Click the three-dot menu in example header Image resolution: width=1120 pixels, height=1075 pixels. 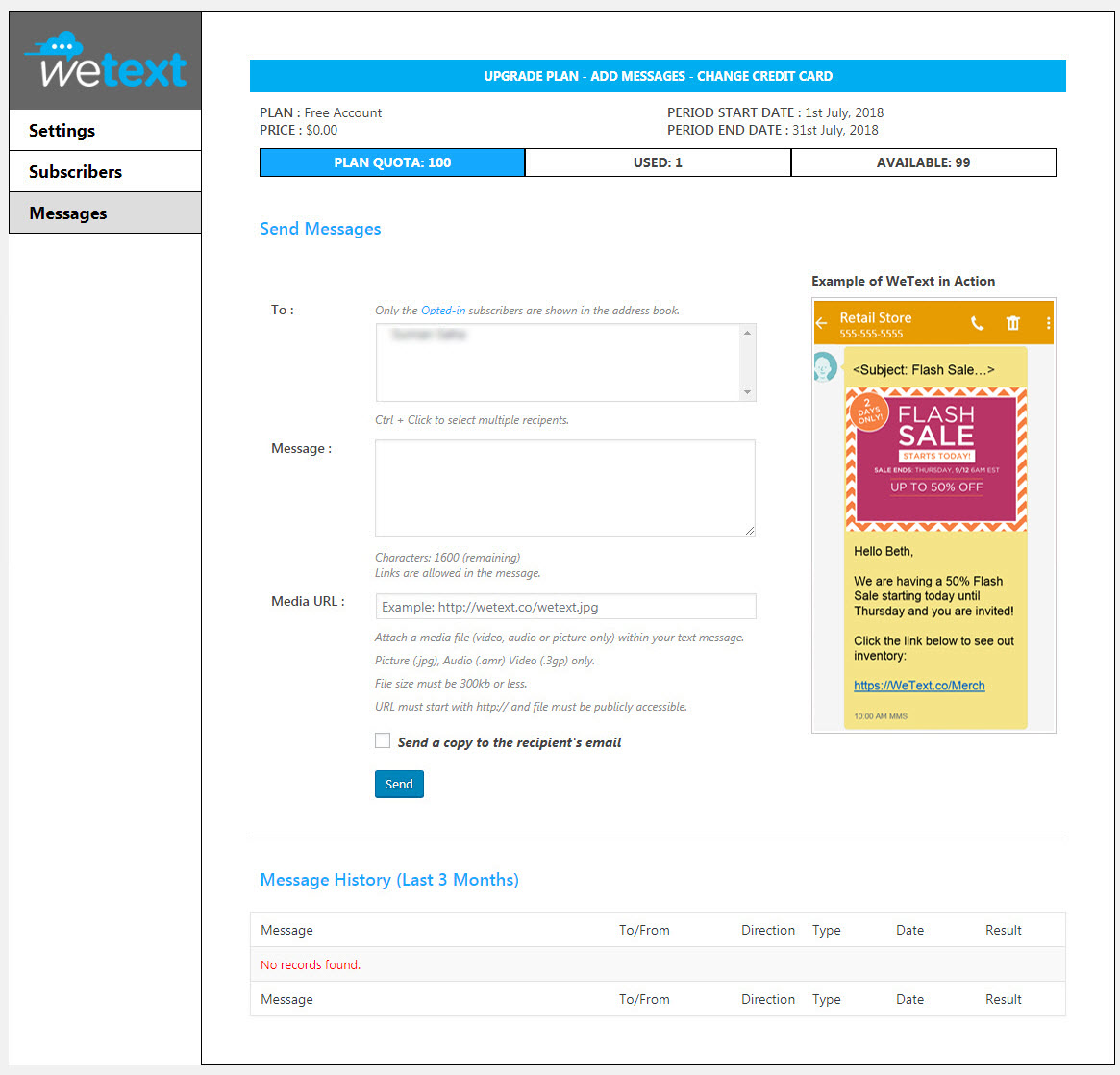1048,324
